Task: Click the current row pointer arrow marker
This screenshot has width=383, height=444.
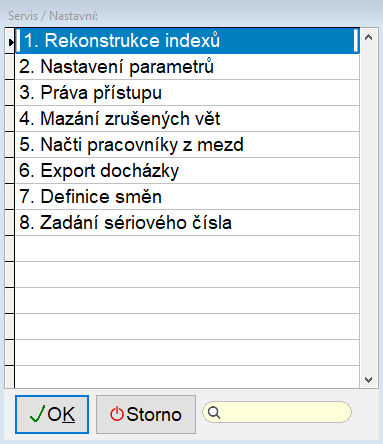Action: click(11, 42)
